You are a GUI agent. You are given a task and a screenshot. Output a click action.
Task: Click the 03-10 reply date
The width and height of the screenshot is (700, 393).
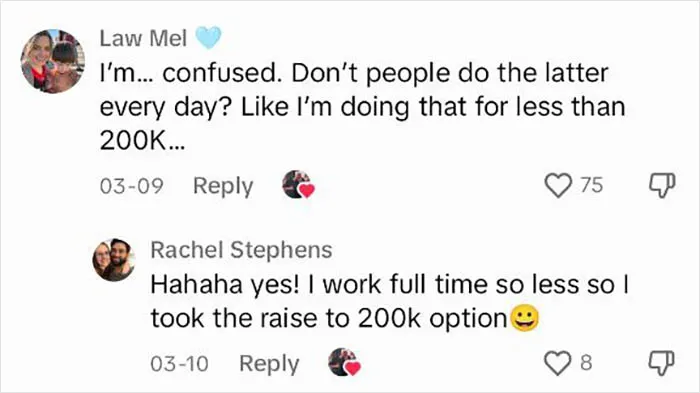179,364
